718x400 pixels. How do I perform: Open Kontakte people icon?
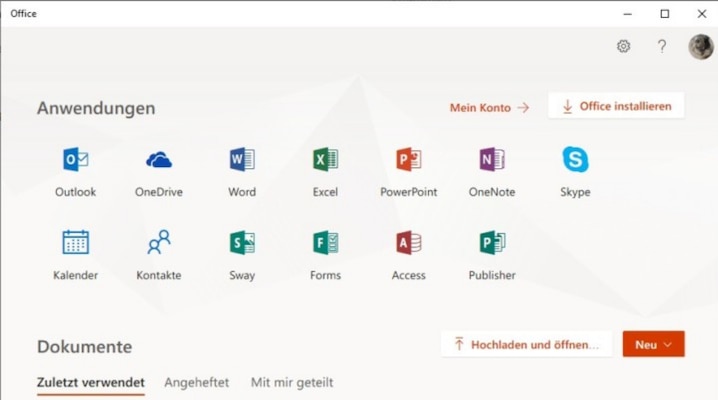(159, 243)
